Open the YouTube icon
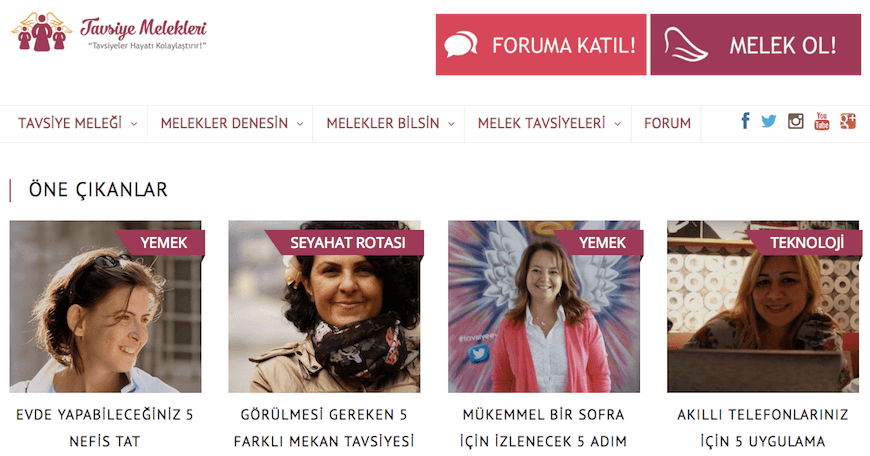 (822, 121)
